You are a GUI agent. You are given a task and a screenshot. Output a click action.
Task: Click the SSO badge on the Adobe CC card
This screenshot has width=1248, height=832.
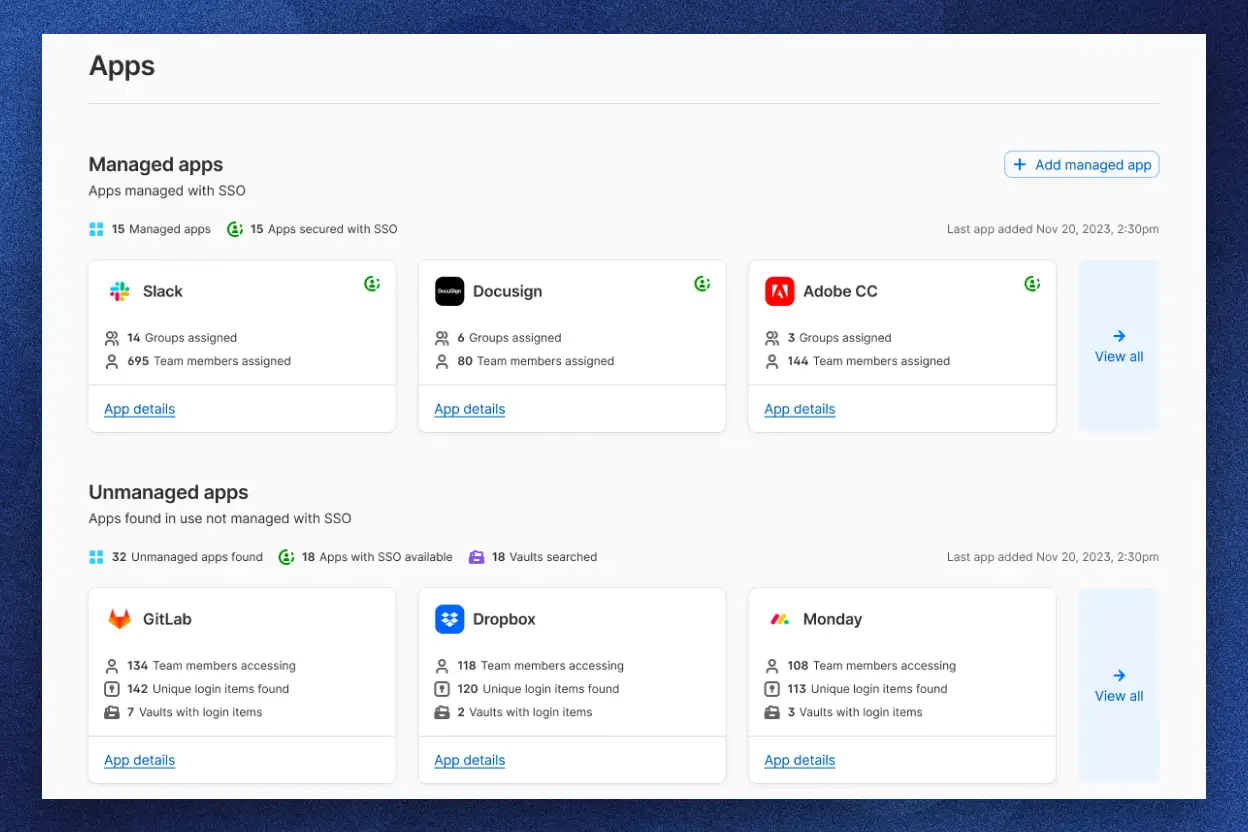pos(1032,283)
